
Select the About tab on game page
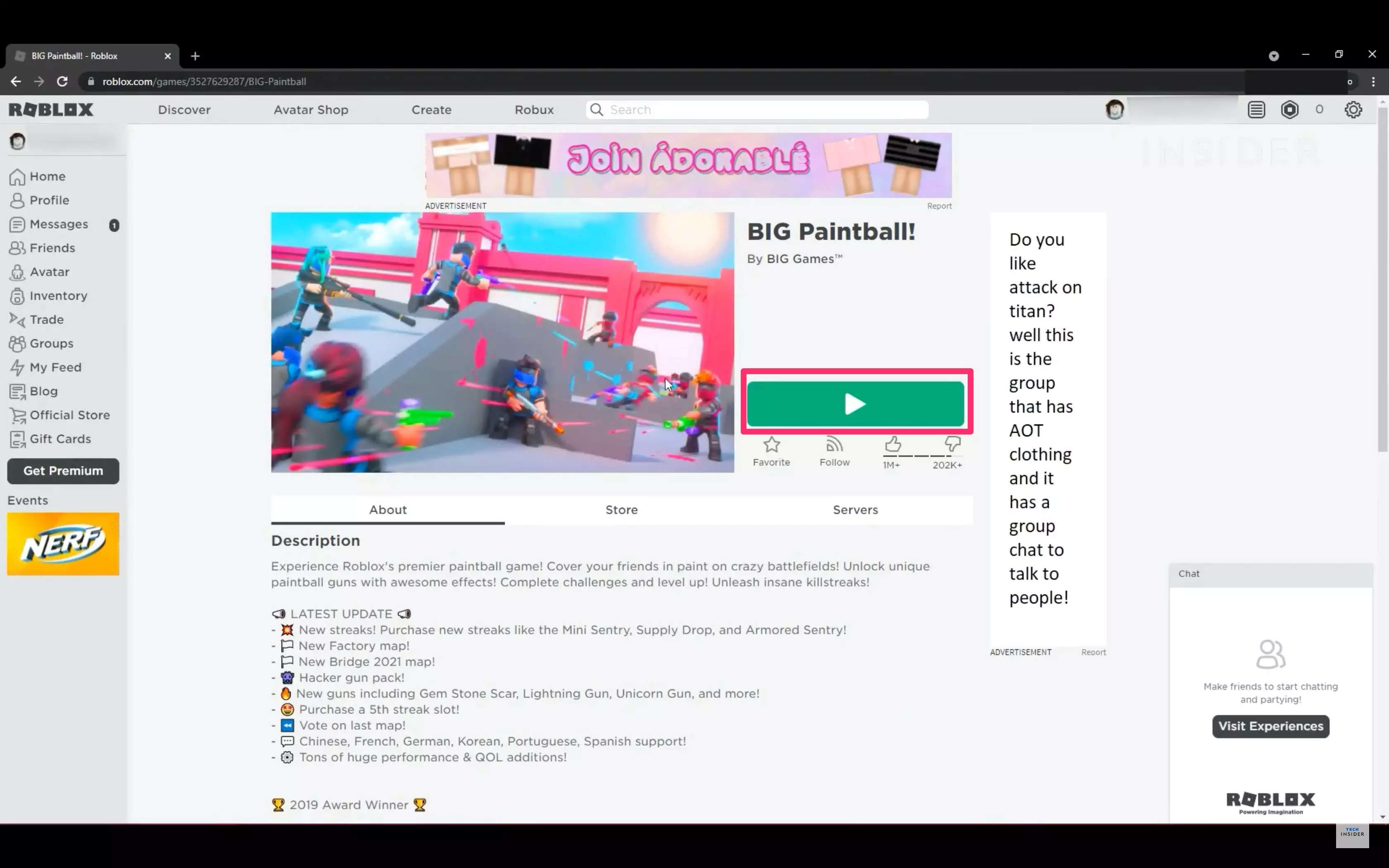click(388, 509)
